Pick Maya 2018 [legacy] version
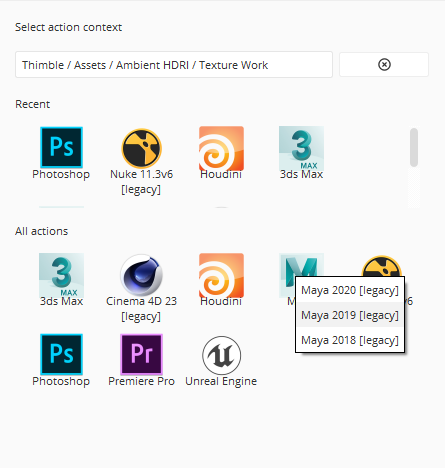Viewport: 445px width, 468px height. [350, 340]
